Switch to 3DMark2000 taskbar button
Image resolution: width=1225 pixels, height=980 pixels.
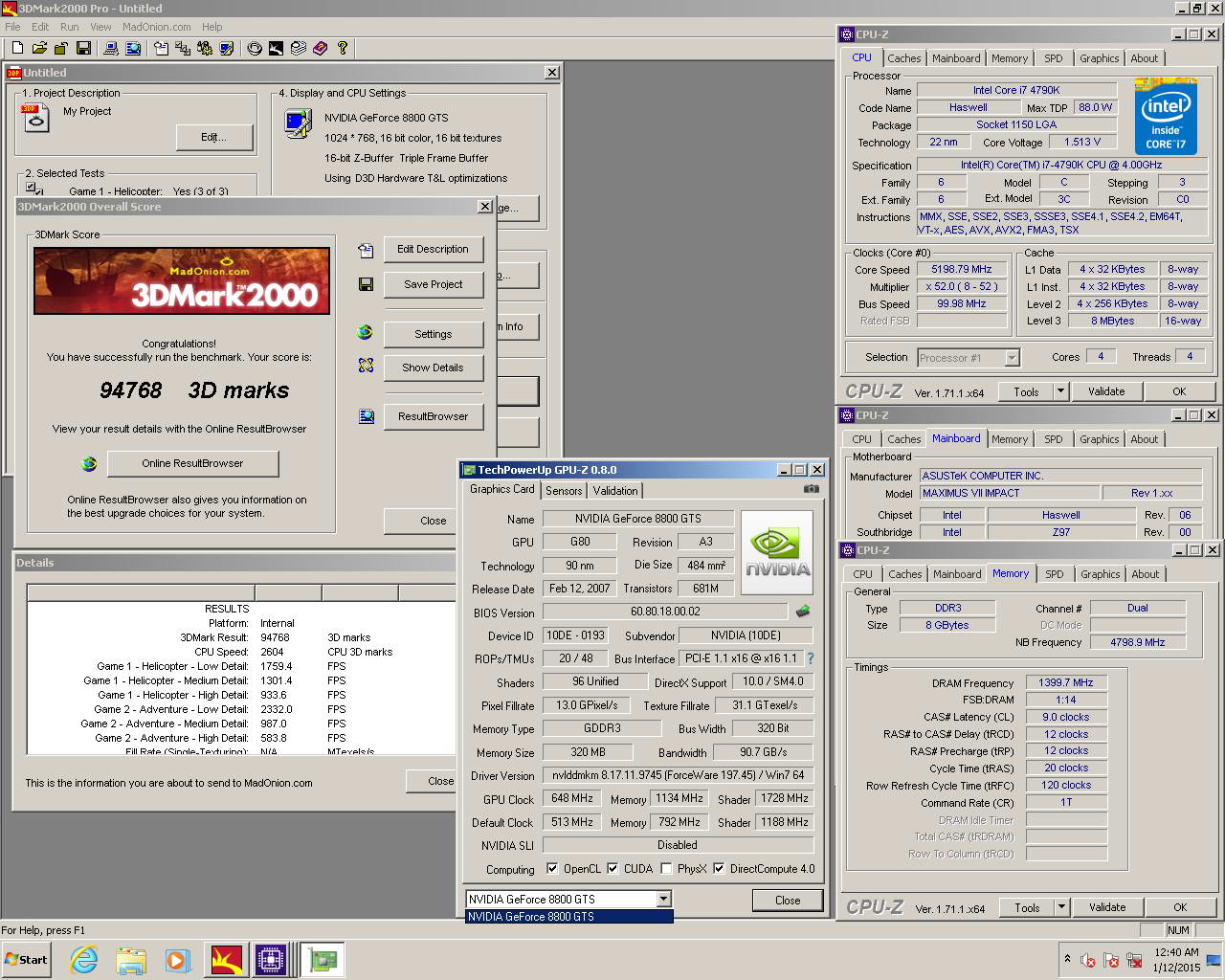226,960
